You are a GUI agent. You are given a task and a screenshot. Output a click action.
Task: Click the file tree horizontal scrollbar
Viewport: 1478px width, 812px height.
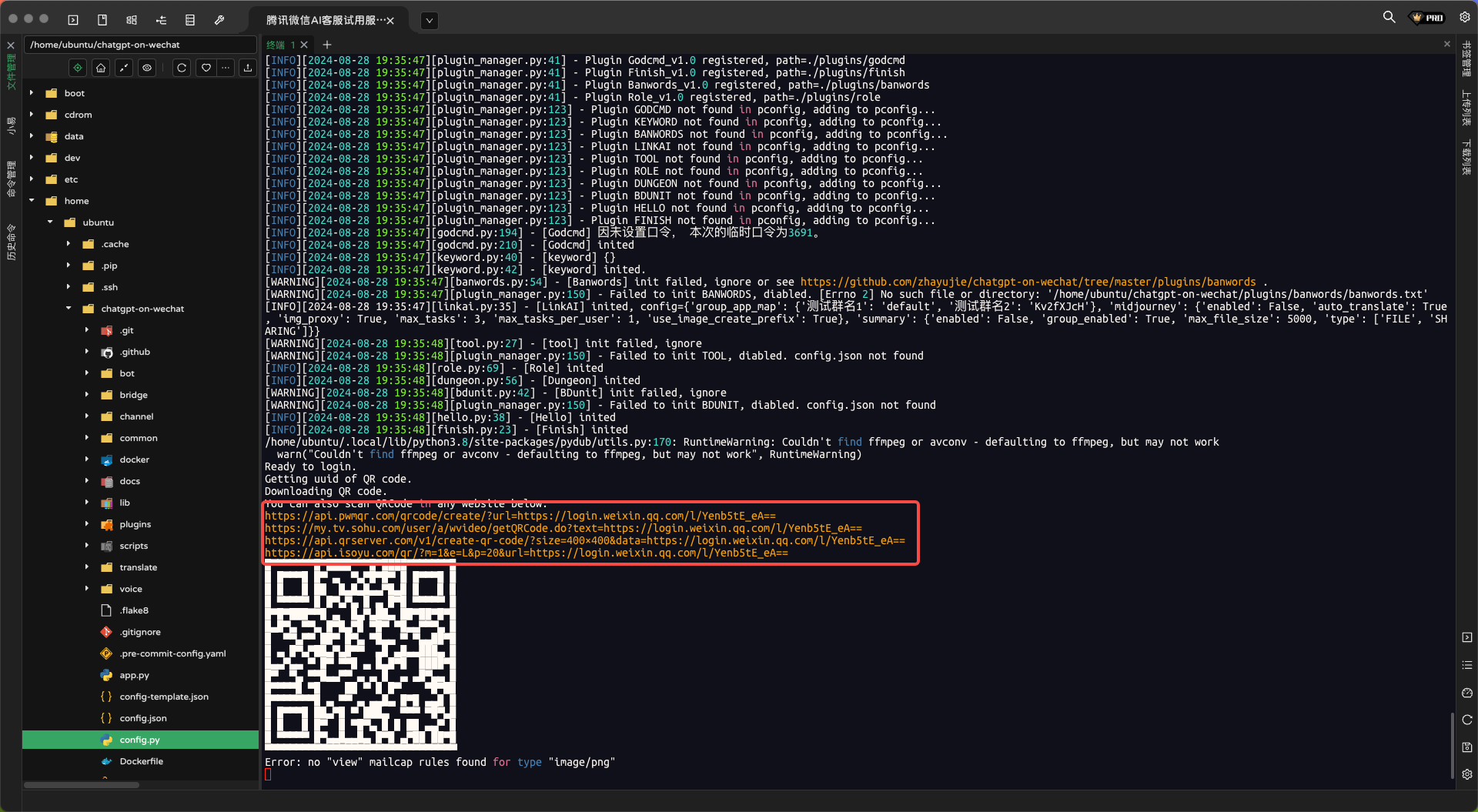pos(82,785)
